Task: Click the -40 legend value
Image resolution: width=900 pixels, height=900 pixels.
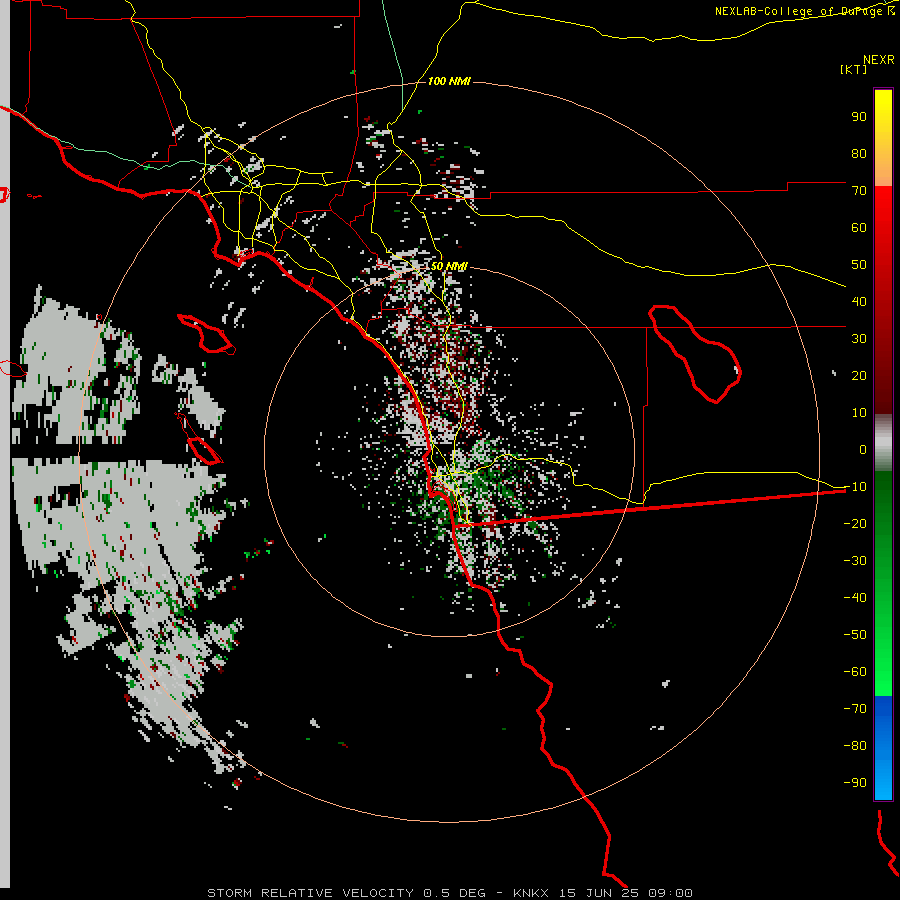Action: click(855, 598)
